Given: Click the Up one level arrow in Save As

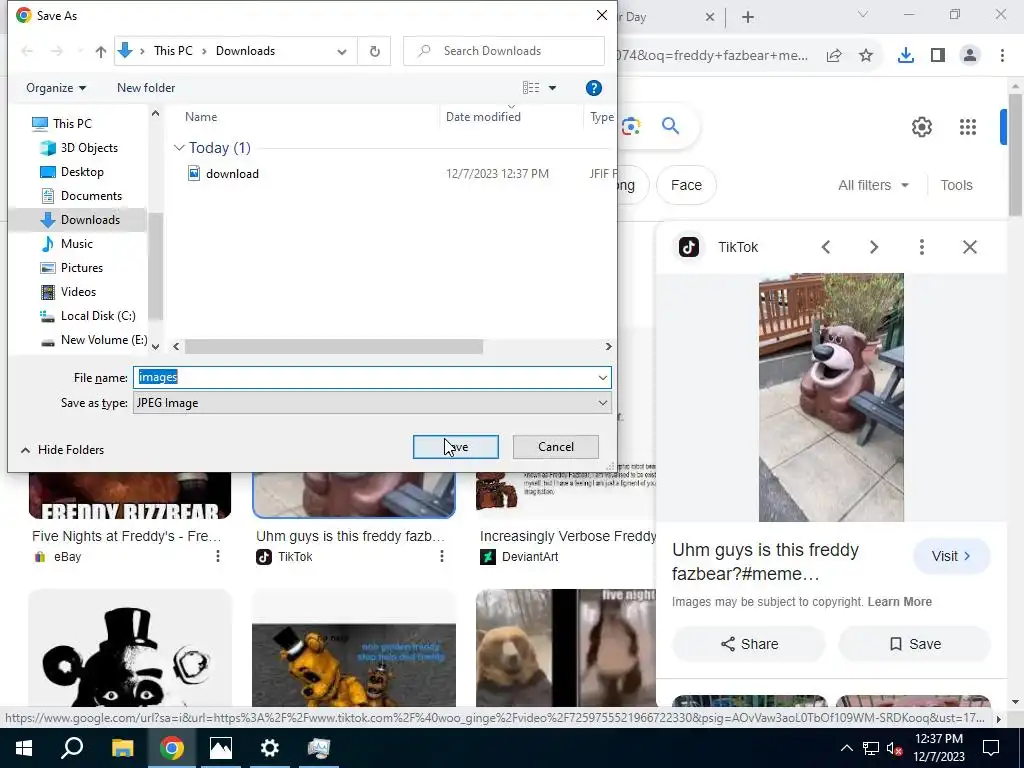Looking at the screenshot, I should pyautogui.click(x=101, y=51).
